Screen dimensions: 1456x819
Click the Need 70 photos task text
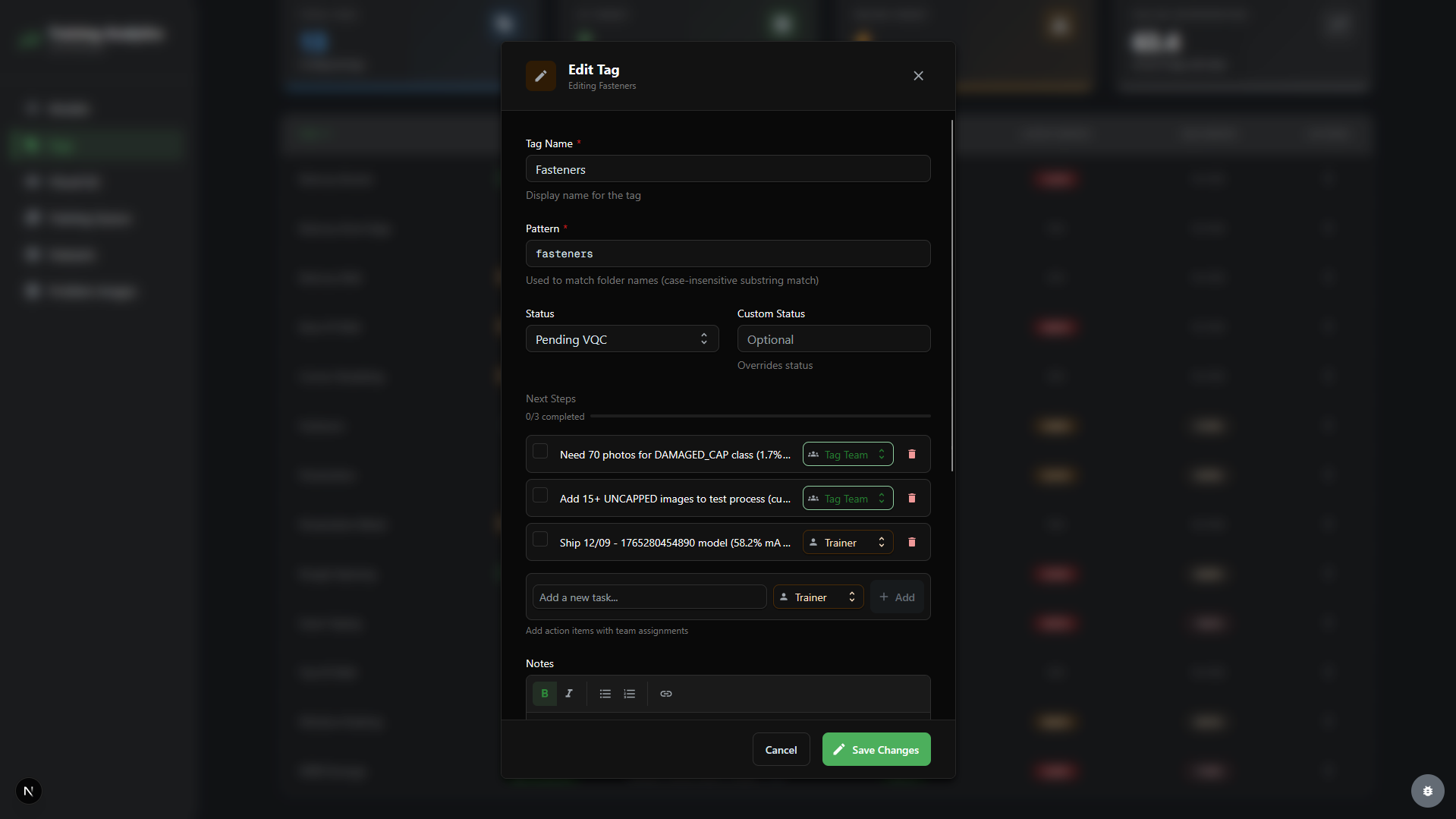[x=675, y=455]
